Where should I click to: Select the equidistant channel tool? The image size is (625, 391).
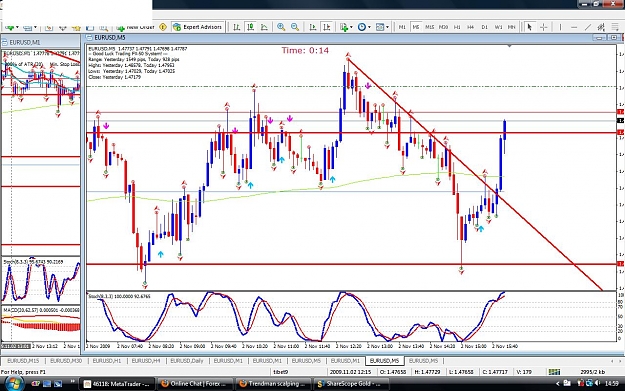601,27
